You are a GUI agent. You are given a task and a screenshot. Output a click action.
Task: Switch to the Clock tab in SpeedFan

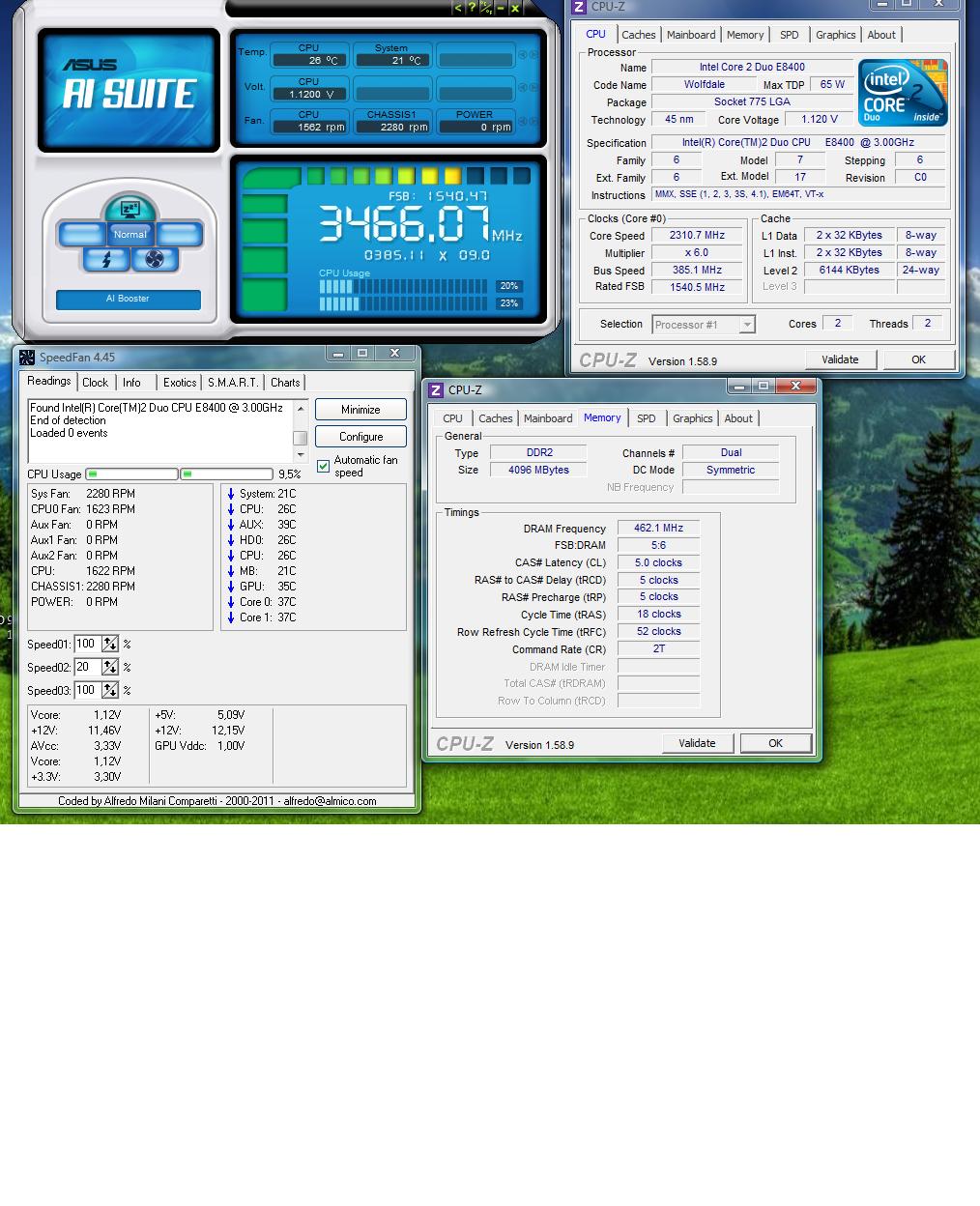[x=95, y=383]
